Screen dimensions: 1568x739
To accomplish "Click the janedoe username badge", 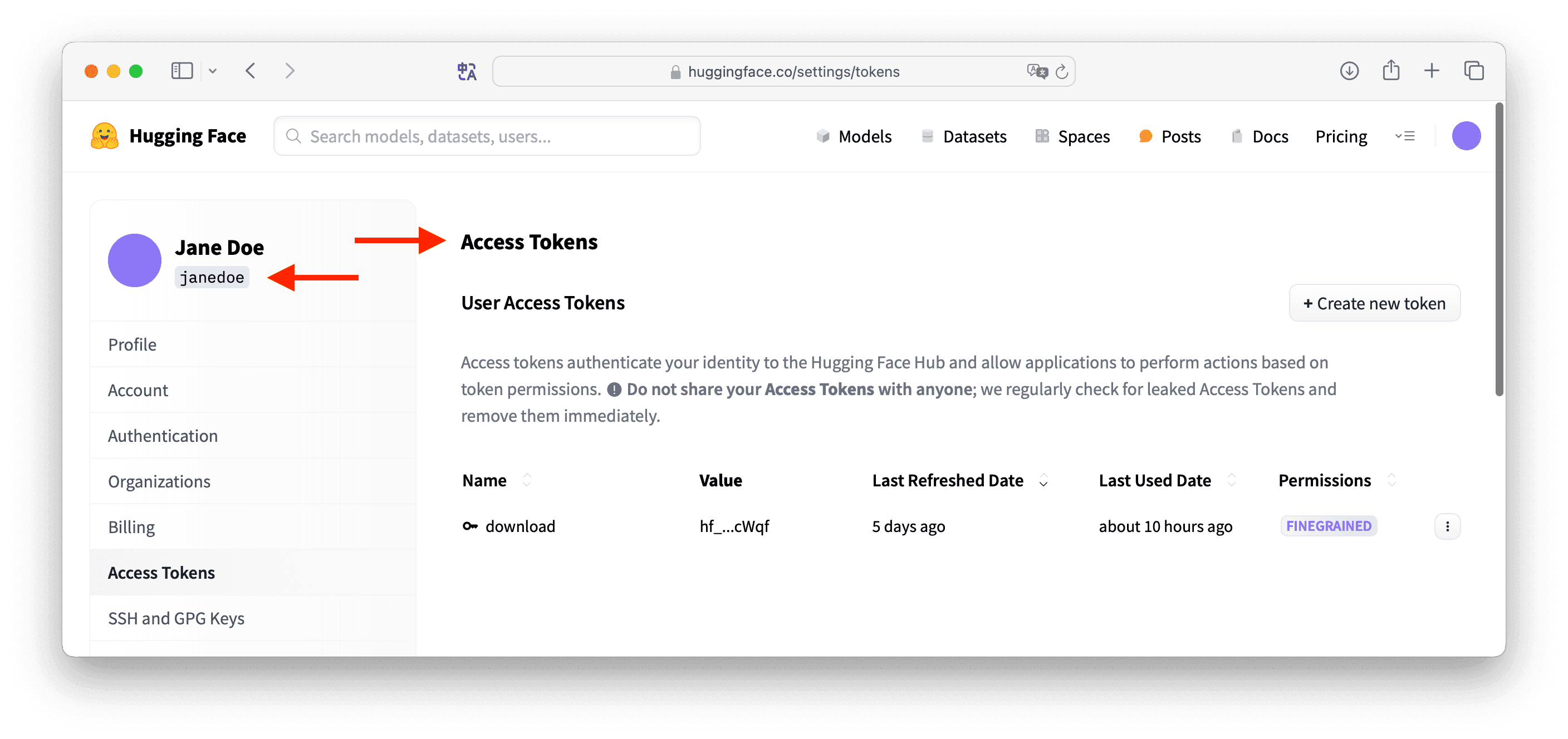I will (x=212, y=277).
